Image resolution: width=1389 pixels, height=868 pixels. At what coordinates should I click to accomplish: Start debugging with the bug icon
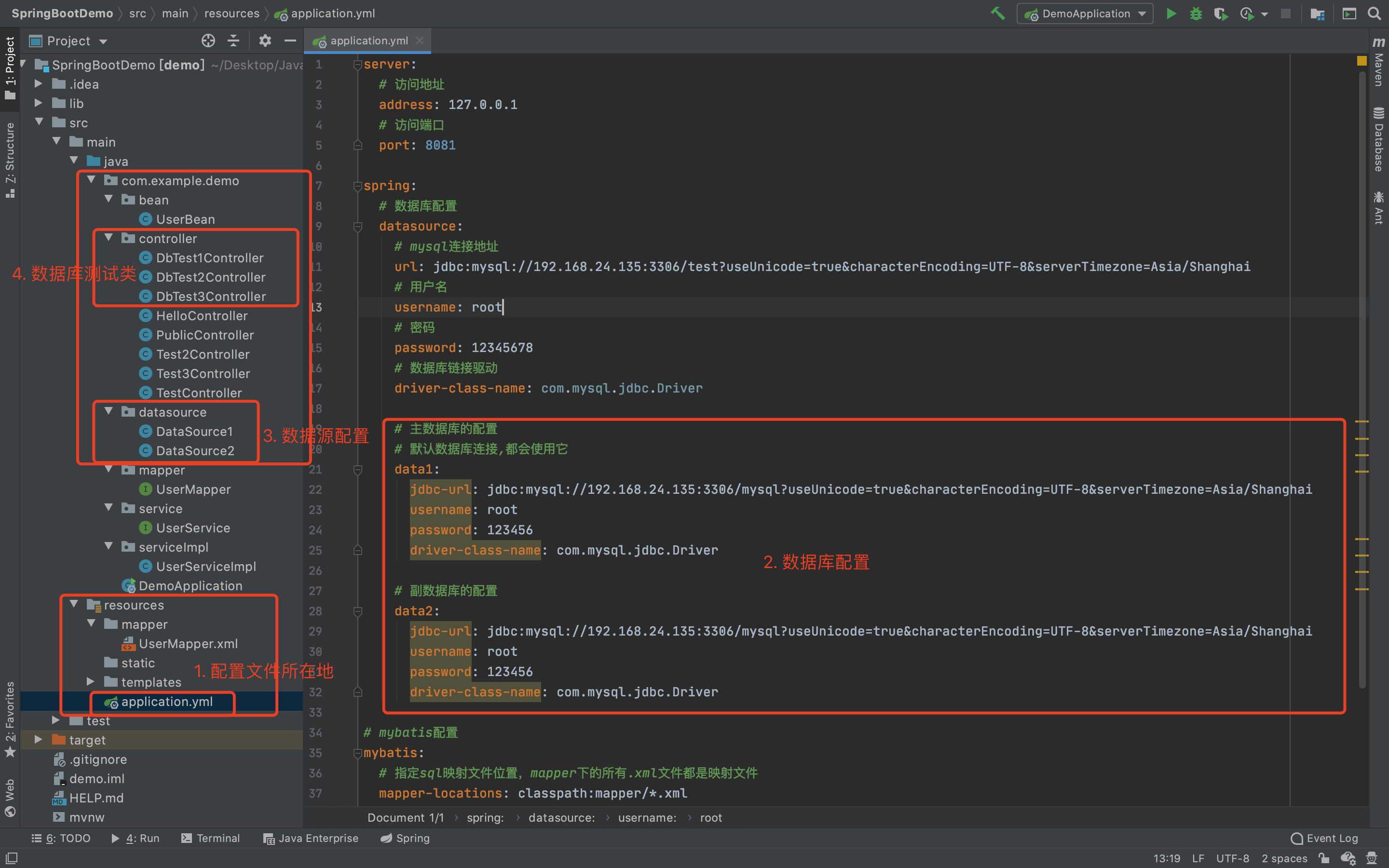click(x=1196, y=13)
